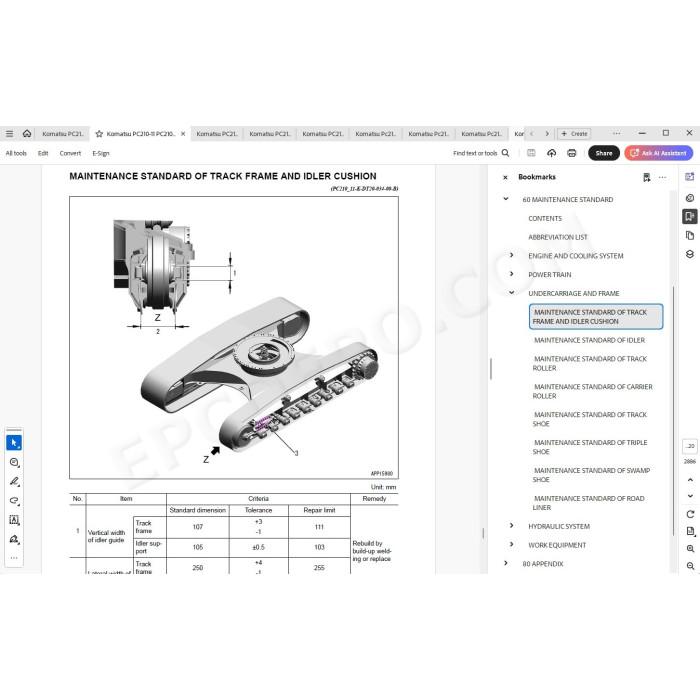Open MAINTENANCE STANDARD OF ROAD LINER bookmark
This screenshot has width=700, height=700.
(x=588, y=503)
